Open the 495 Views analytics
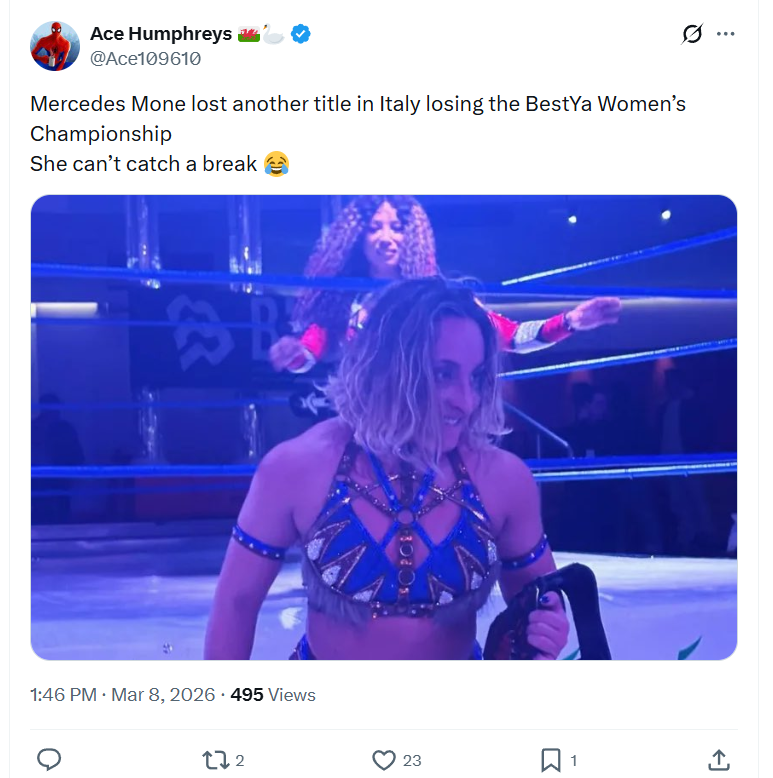Viewport: 773px width, 778px height. pyautogui.click(x=273, y=694)
